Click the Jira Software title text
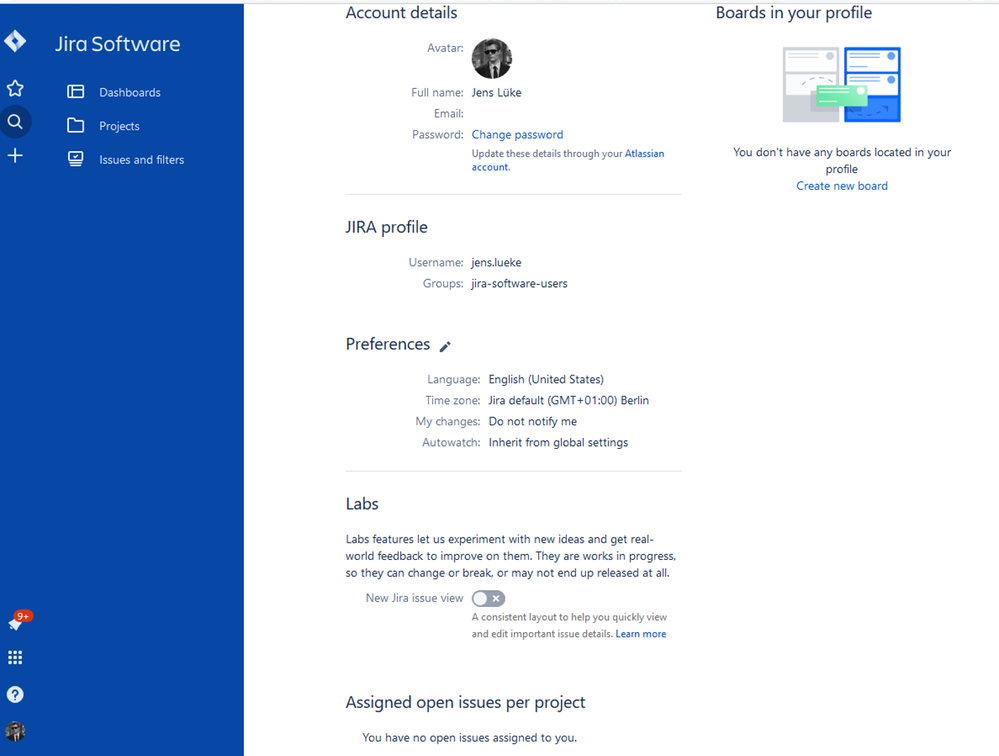 pyautogui.click(x=117, y=44)
